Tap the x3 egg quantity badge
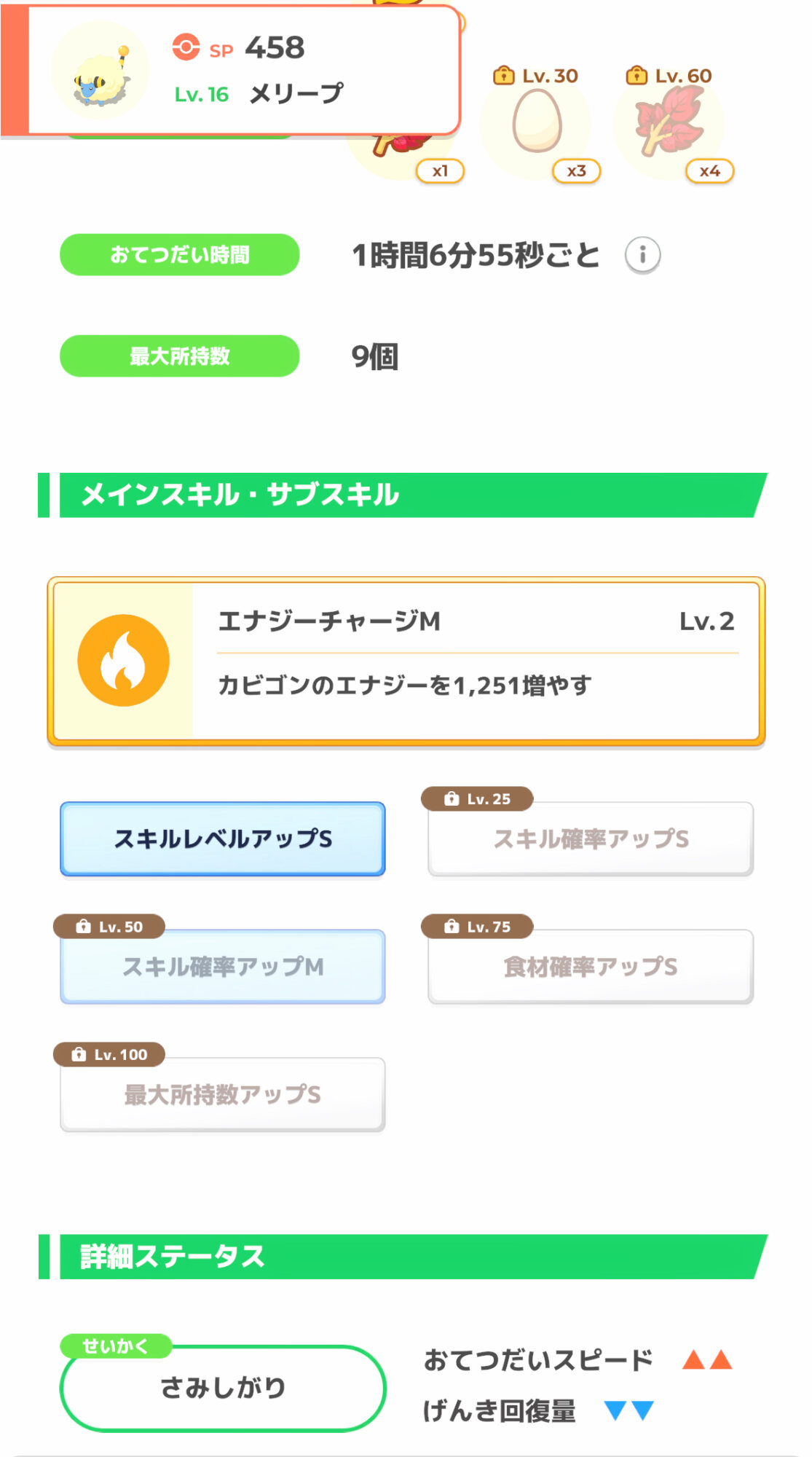The width and height of the screenshot is (812, 1457). (x=576, y=171)
